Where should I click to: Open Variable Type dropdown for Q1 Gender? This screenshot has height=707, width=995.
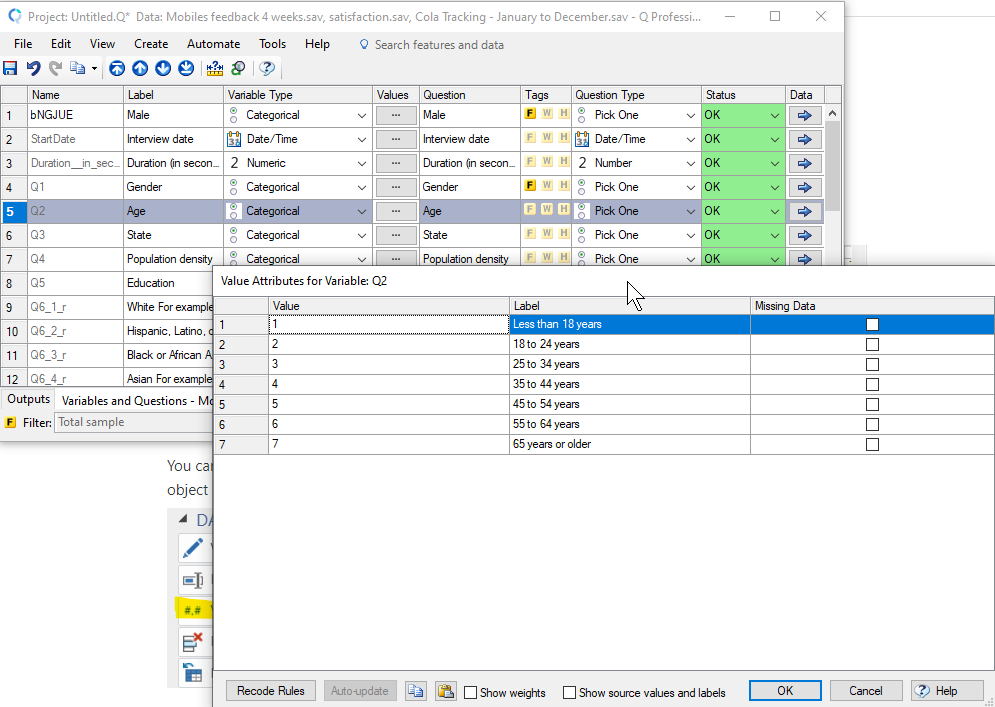[361, 187]
